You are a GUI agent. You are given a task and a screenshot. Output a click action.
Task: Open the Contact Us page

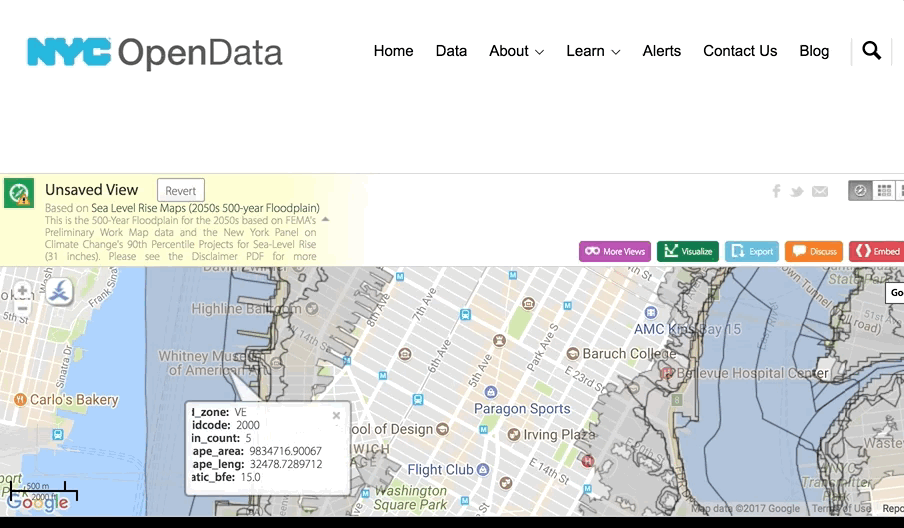(740, 51)
